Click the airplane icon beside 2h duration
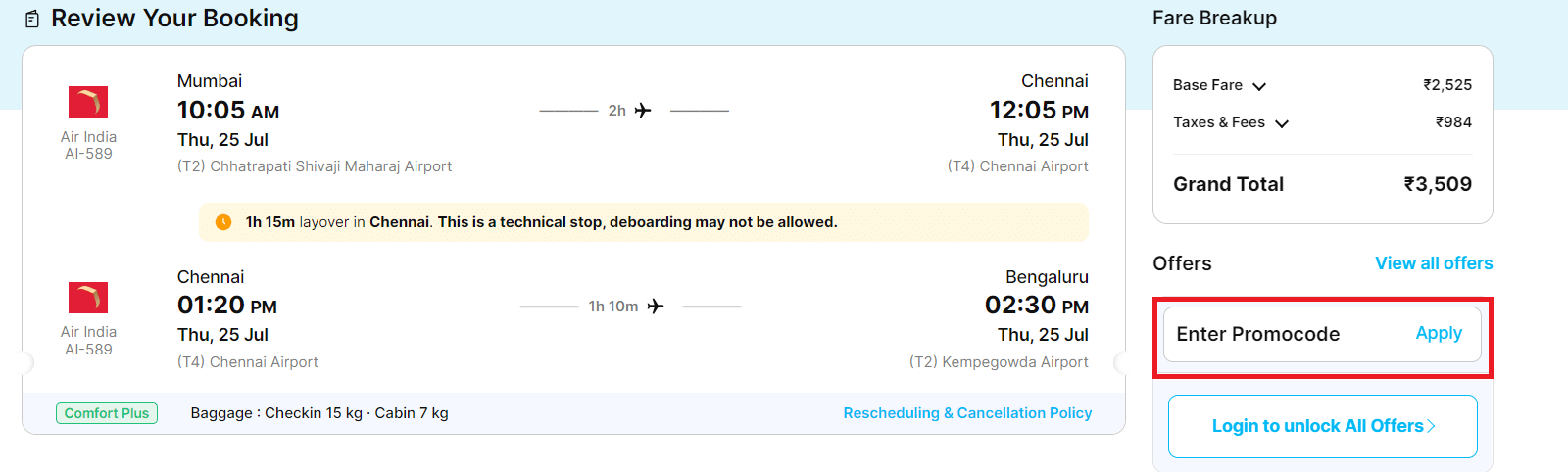 643,111
